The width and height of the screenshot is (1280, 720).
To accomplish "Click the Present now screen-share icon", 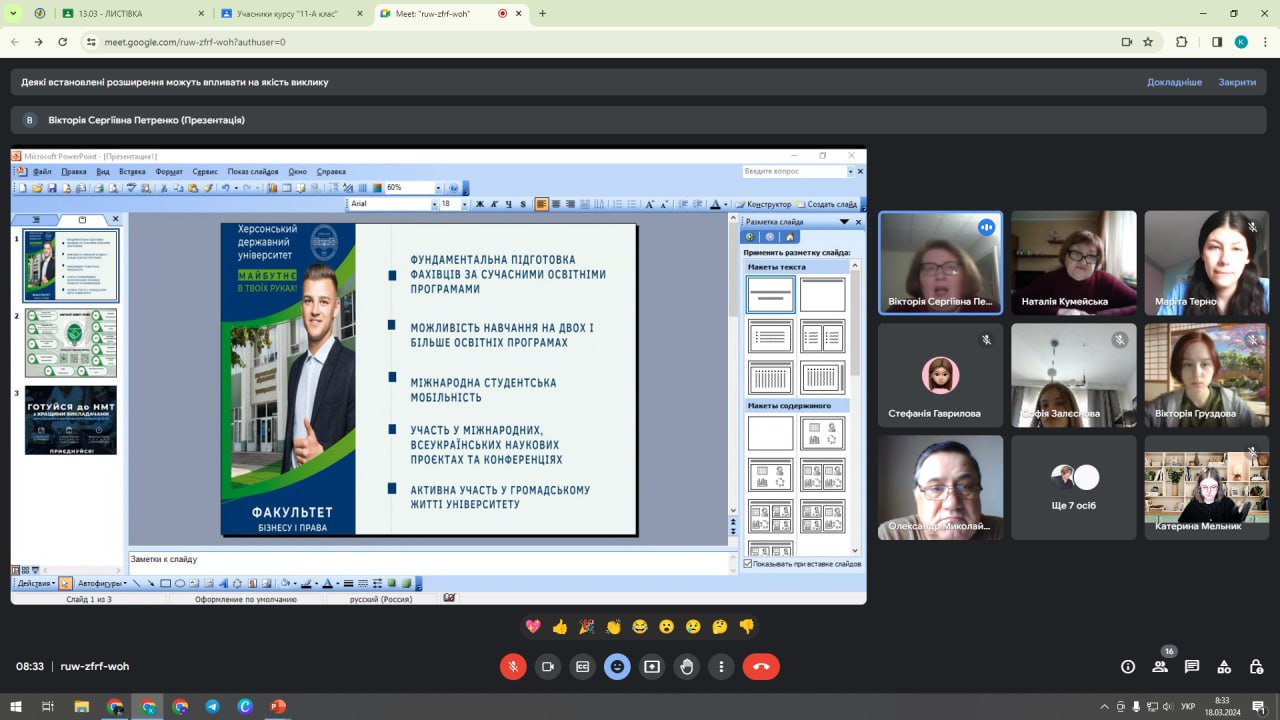I will [652, 667].
